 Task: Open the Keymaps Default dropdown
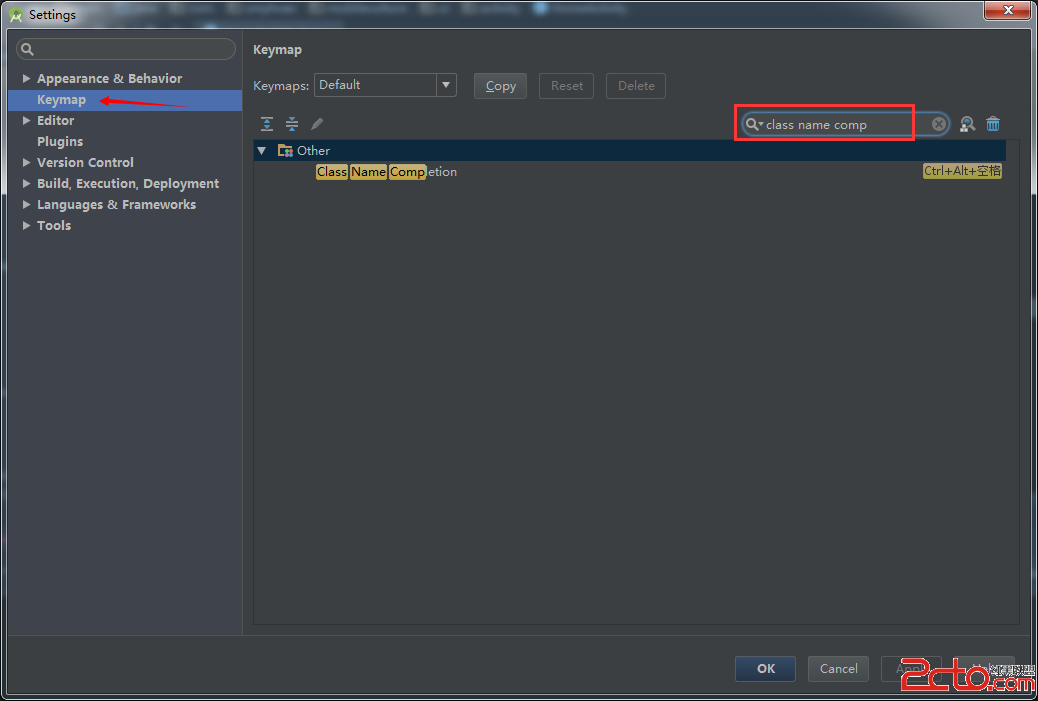pyautogui.click(x=446, y=86)
